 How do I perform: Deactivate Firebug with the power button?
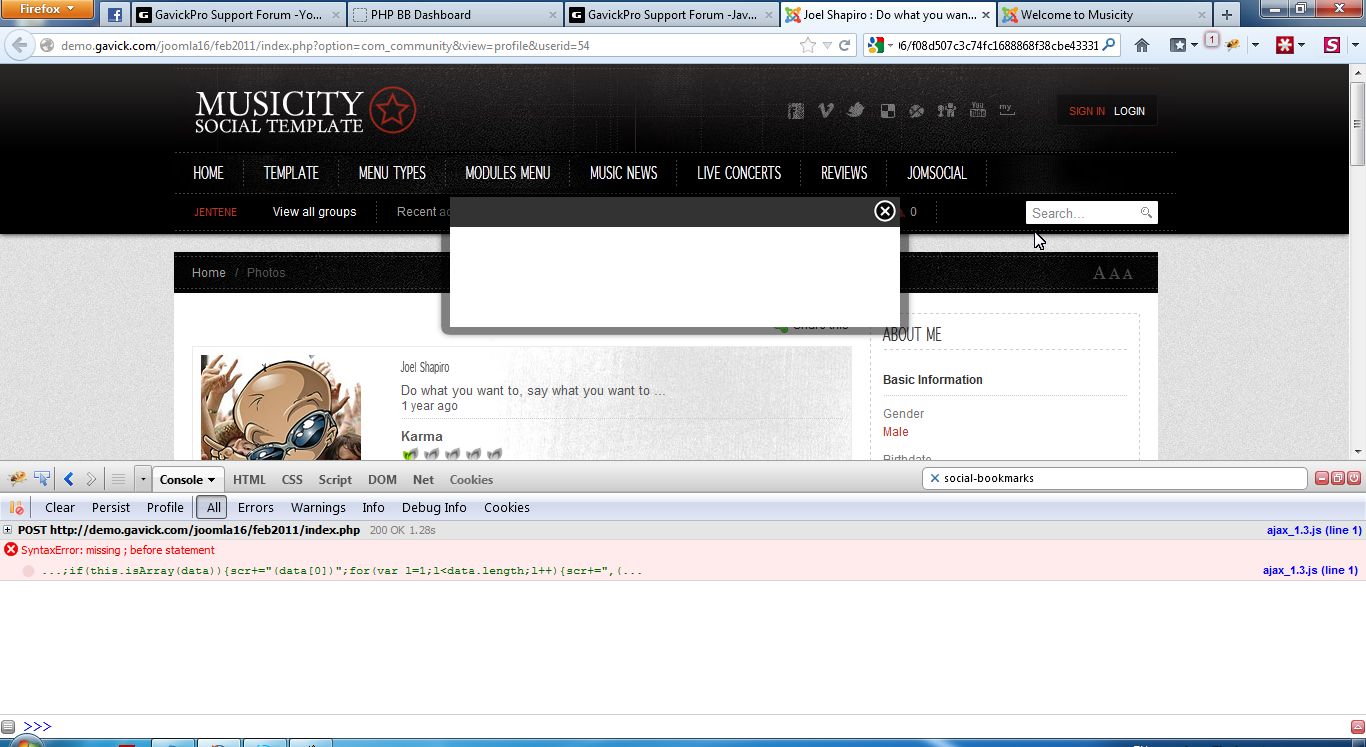pyautogui.click(x=1354, y=479)
